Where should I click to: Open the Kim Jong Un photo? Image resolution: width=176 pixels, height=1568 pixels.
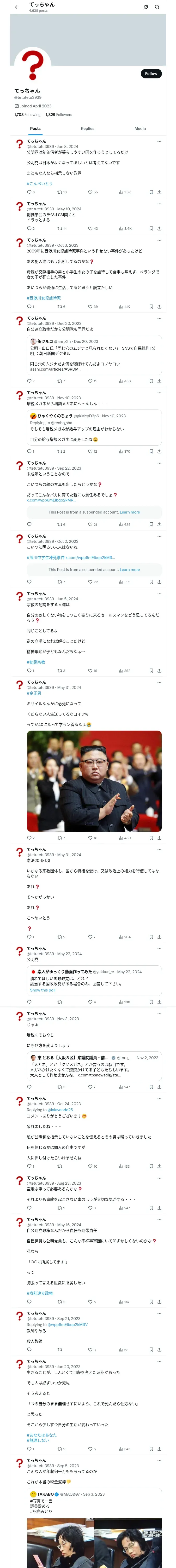click(x=94, y=781)
